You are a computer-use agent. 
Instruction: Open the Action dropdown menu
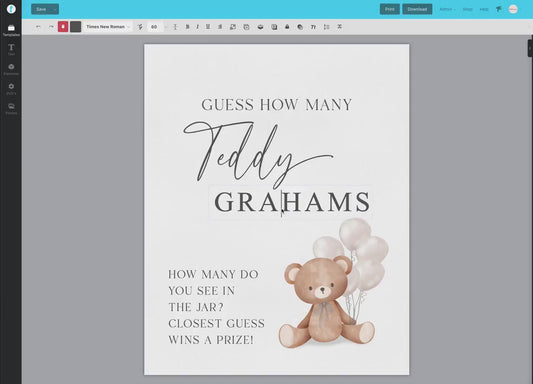(447, 9)
